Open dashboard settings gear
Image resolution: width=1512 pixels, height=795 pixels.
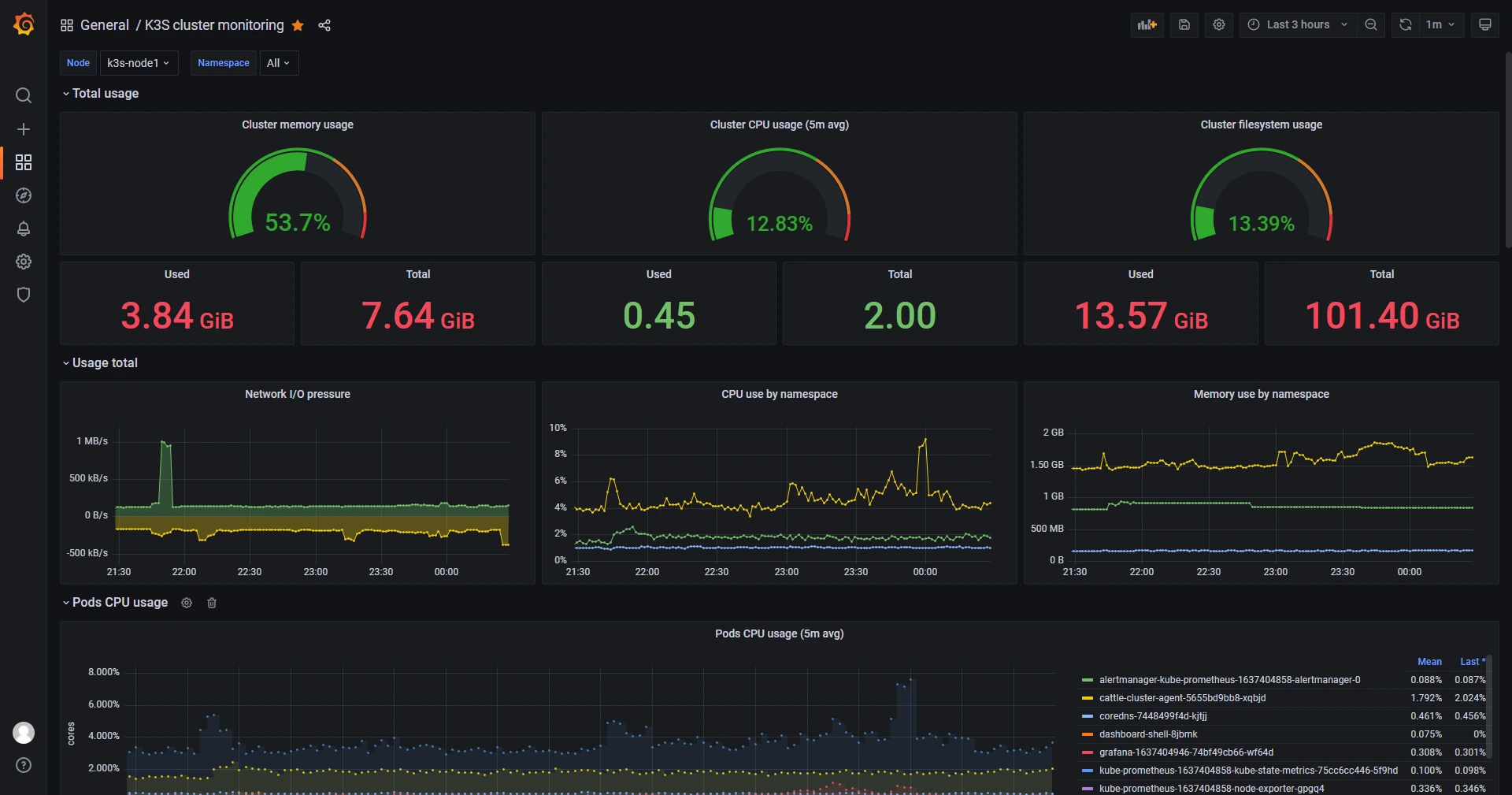pyautogui.click(x=1218, y=24)
